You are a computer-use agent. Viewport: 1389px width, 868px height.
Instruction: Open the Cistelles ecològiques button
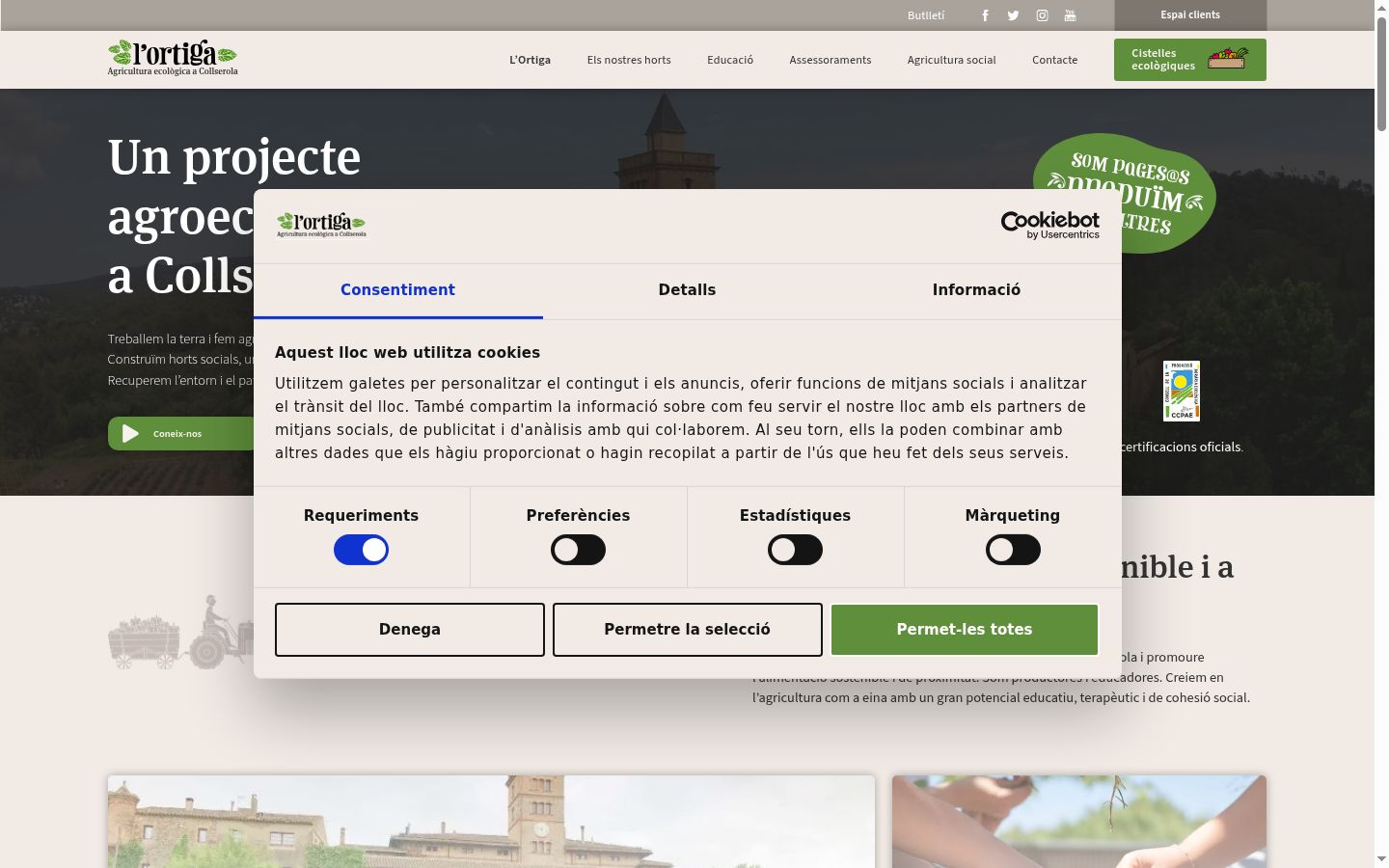[1190, 60]
